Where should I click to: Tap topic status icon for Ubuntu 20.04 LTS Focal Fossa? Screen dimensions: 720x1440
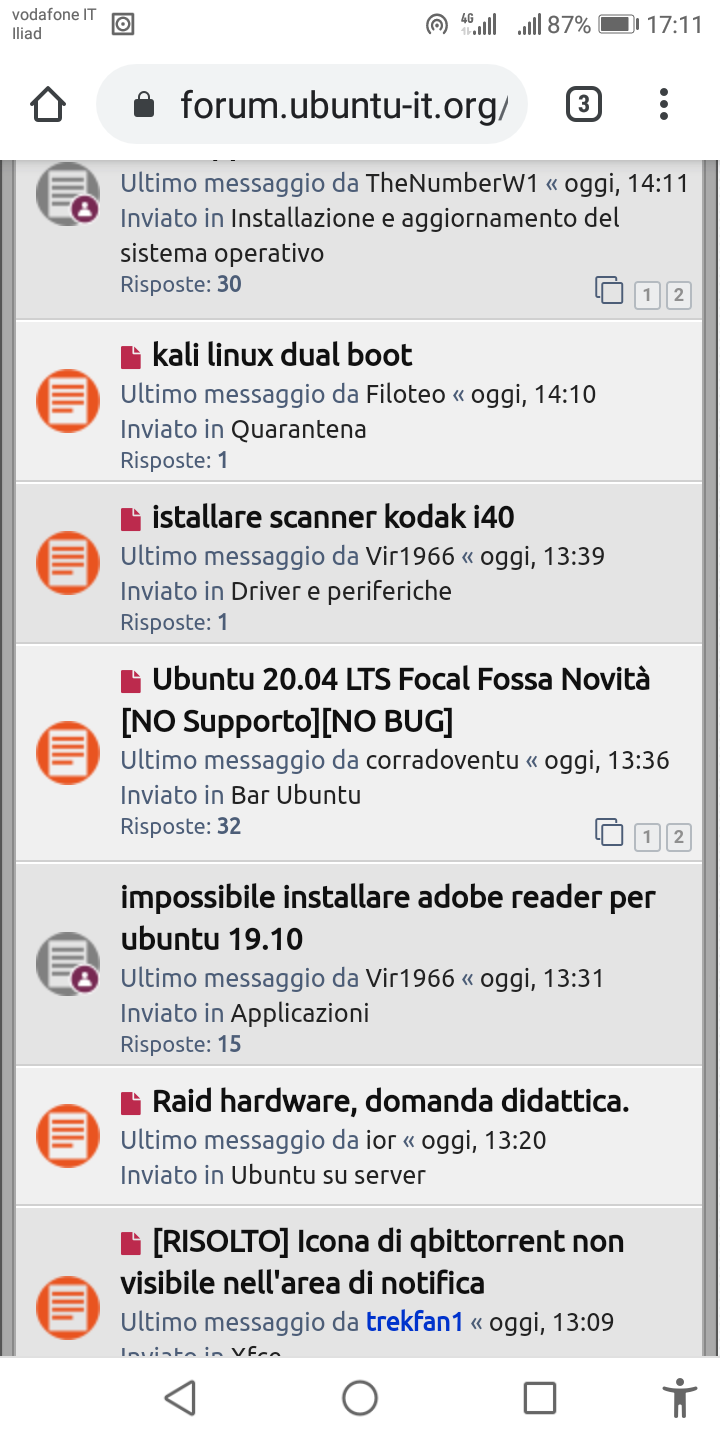click(x=68, y=753)
